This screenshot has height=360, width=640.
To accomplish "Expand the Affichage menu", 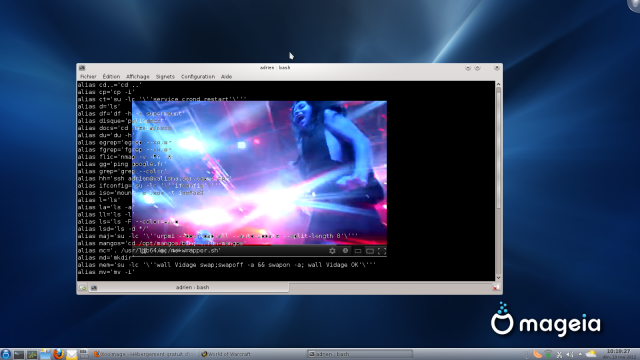I will (x=138, y=76).
